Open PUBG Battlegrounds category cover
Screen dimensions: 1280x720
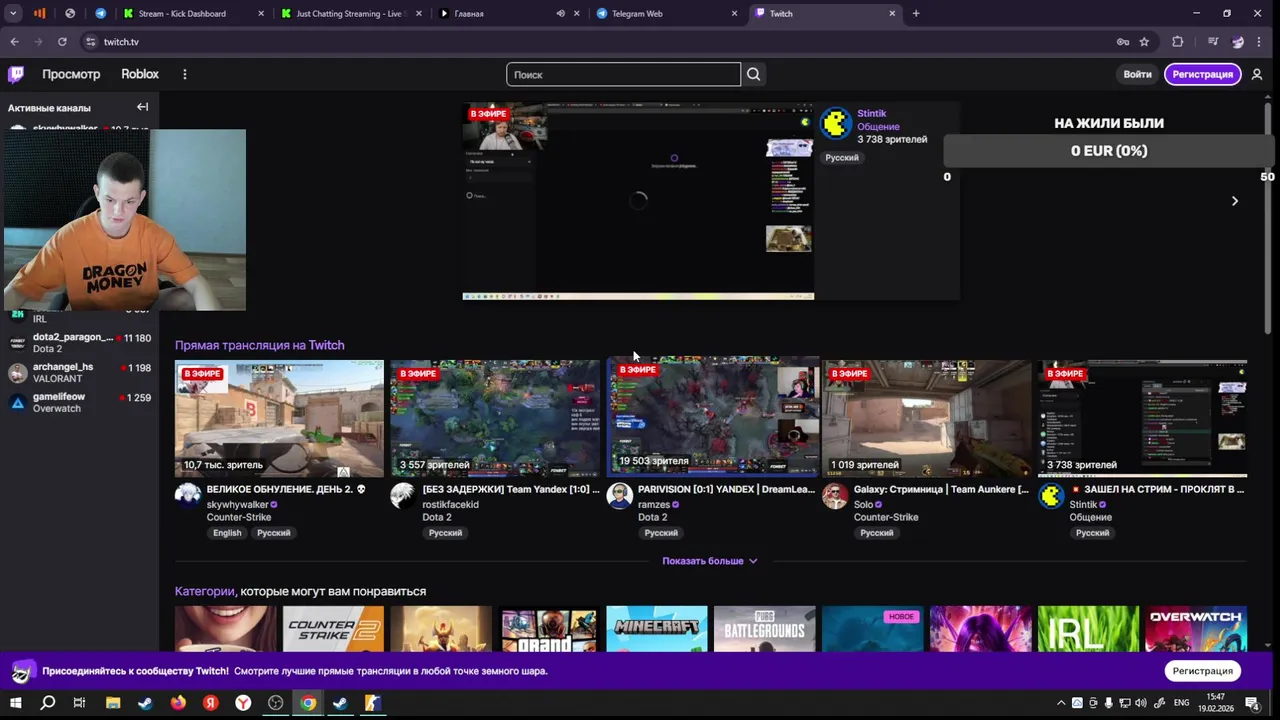coord(765,629)
